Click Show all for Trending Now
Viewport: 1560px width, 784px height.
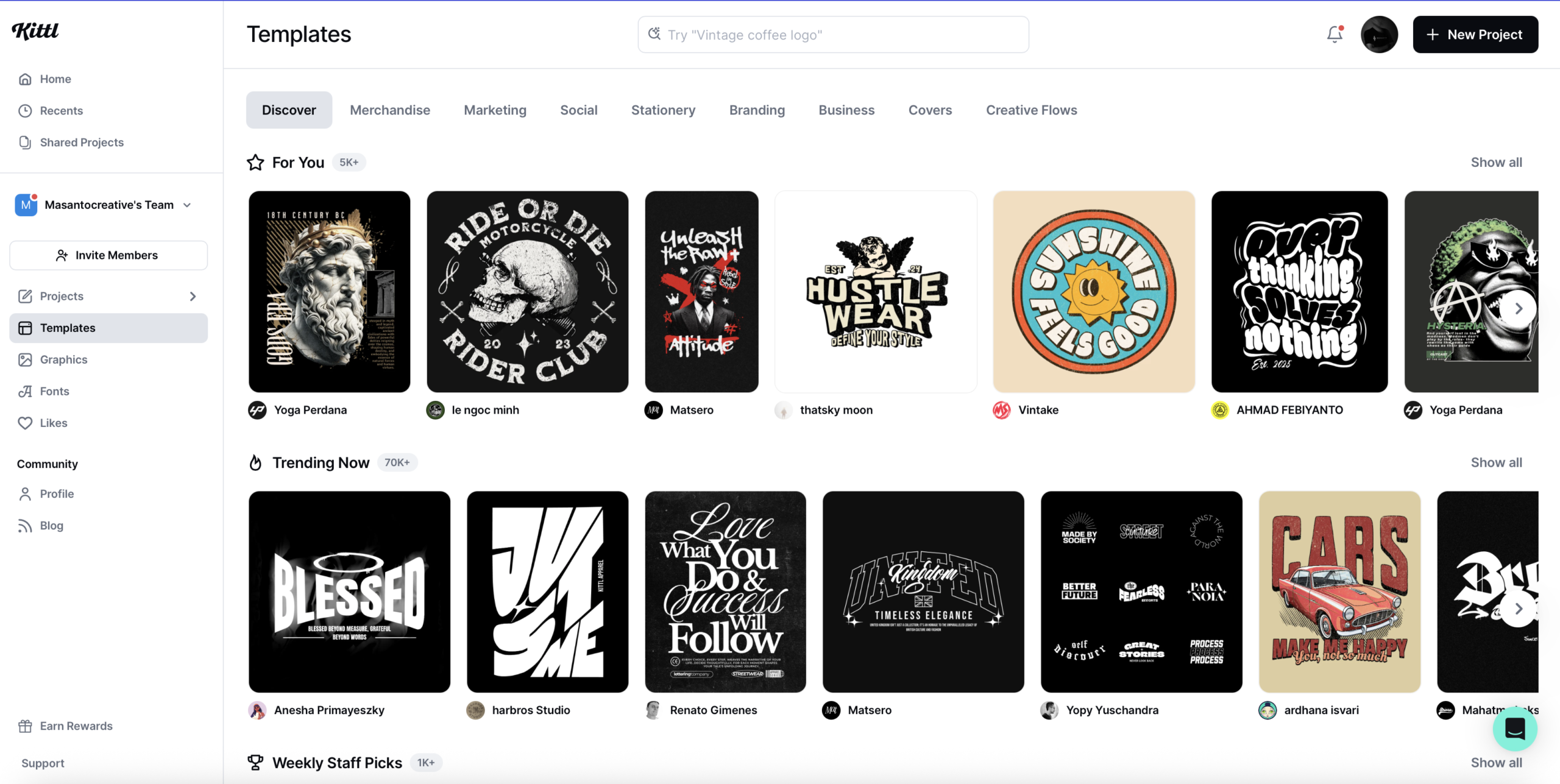pos(1496,462)
